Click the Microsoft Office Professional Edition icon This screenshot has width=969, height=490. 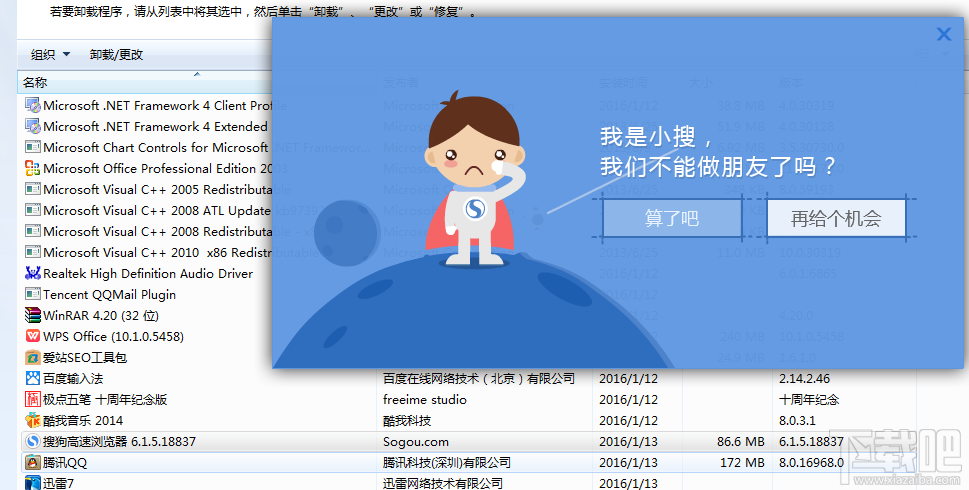32,169
